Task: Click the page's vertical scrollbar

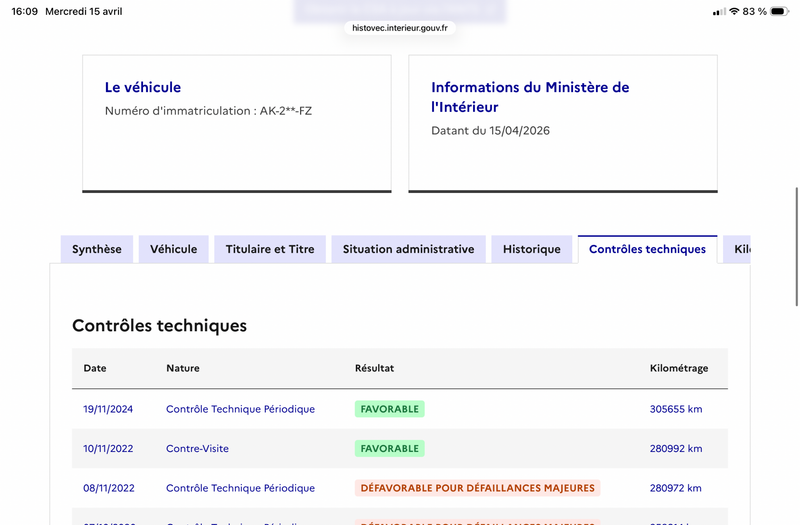Action: click(796, 247)
